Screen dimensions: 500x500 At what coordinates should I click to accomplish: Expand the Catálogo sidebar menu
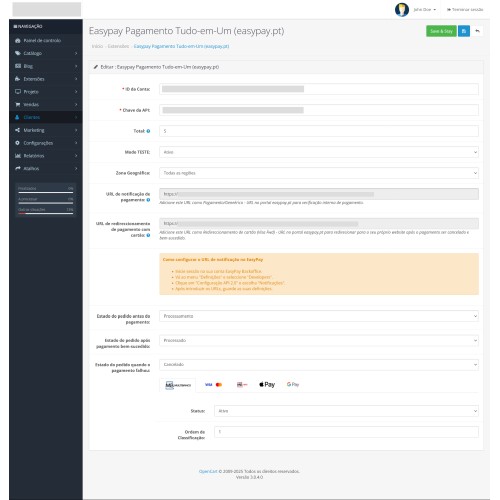click(x=46, y=53)
